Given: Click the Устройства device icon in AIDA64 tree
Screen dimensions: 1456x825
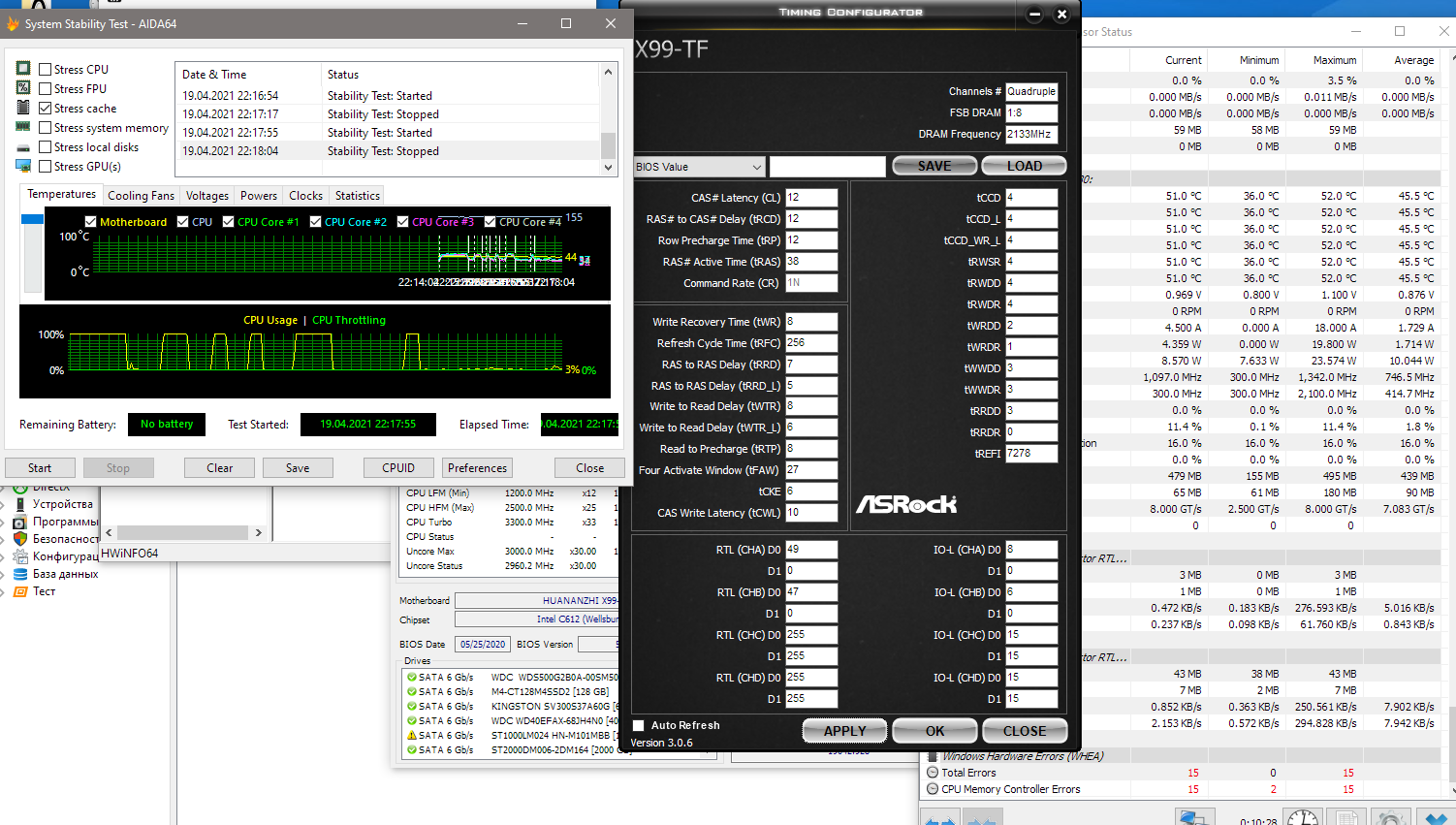Looking at the screenshot, I should [x=19, y=504].
